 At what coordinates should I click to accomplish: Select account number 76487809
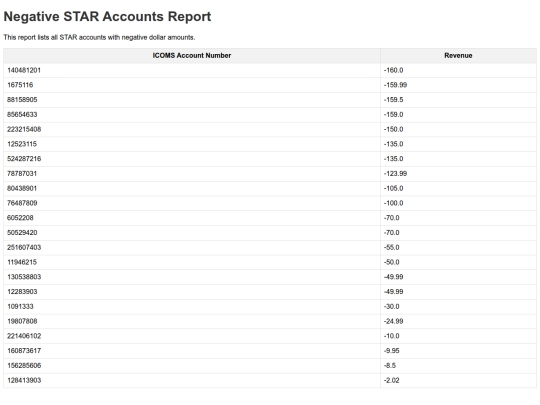[22, 203]
